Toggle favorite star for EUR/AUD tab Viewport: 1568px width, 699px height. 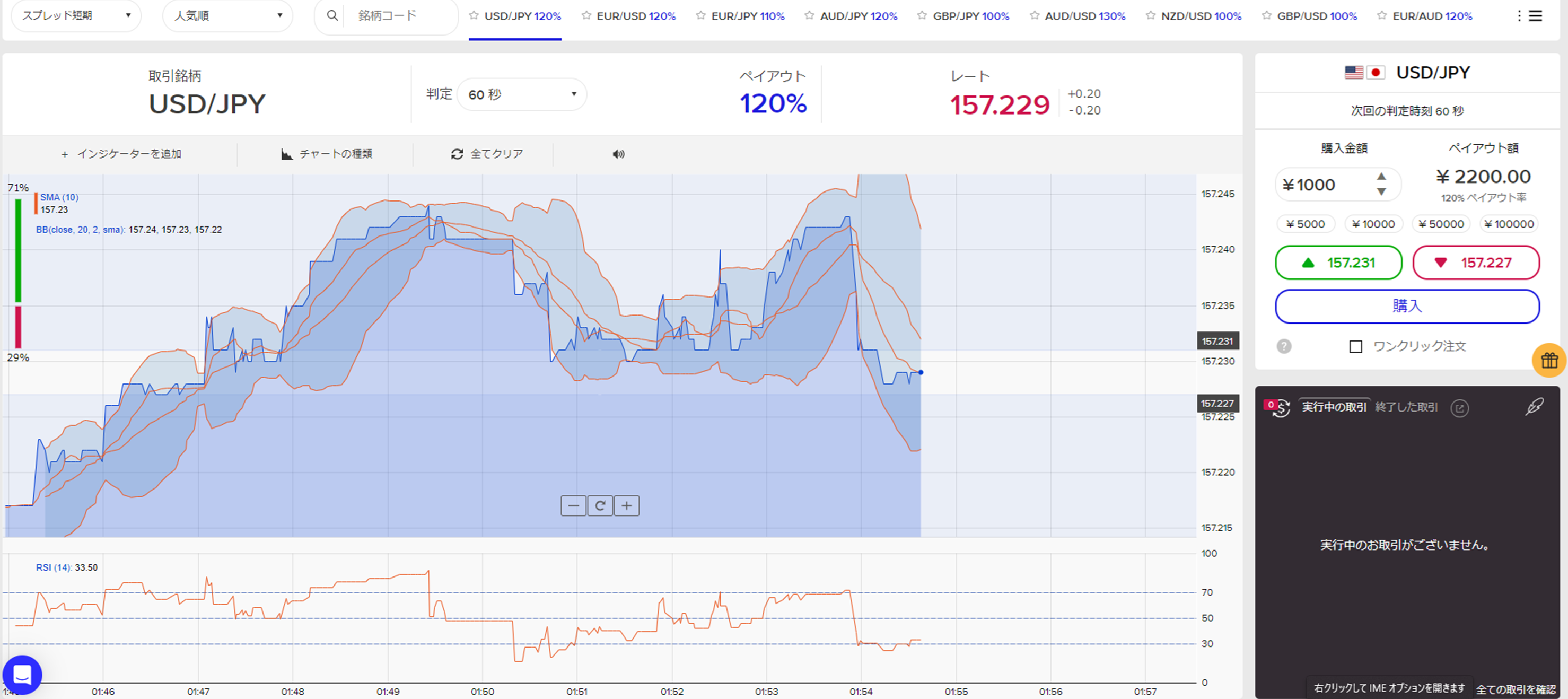point(1382,15)
